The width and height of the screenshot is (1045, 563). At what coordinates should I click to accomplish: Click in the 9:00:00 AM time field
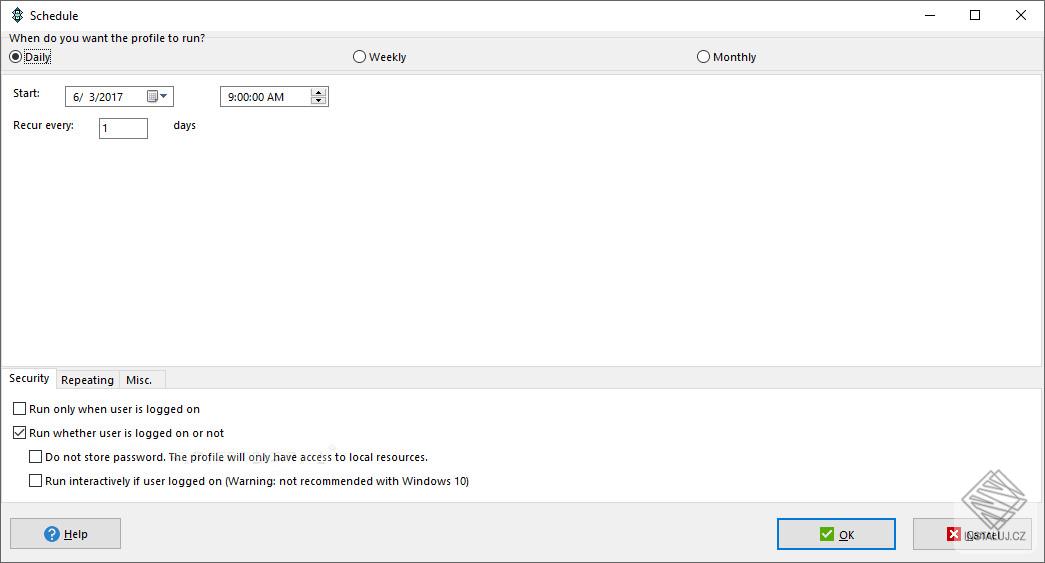pyautogui.click(x=265, y=97)
